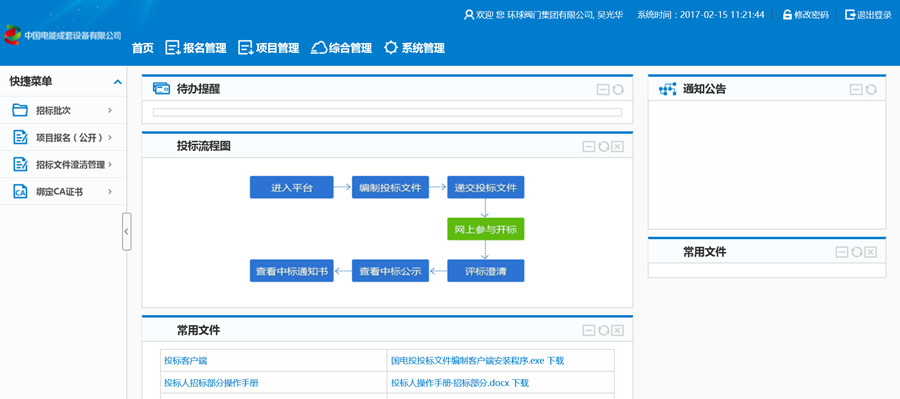Close the 常用文件 panel containing the download table
This screenshot has height=399, width=900.
[618, 330]
